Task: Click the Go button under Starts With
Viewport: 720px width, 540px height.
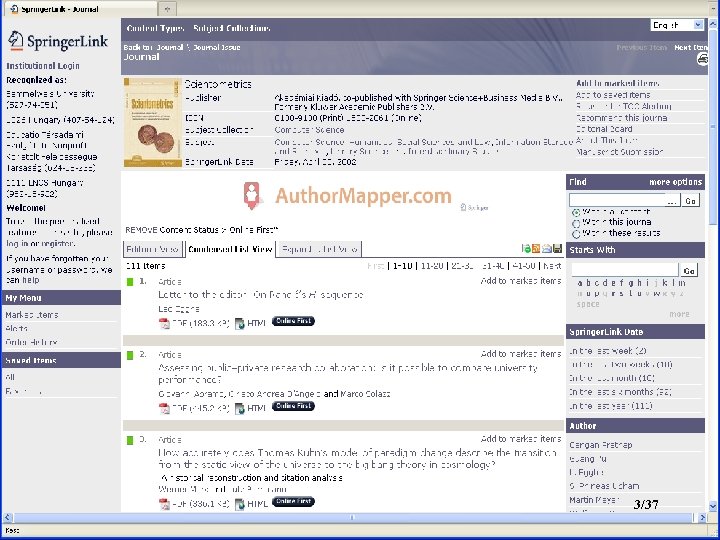Action: pos(689,270)
